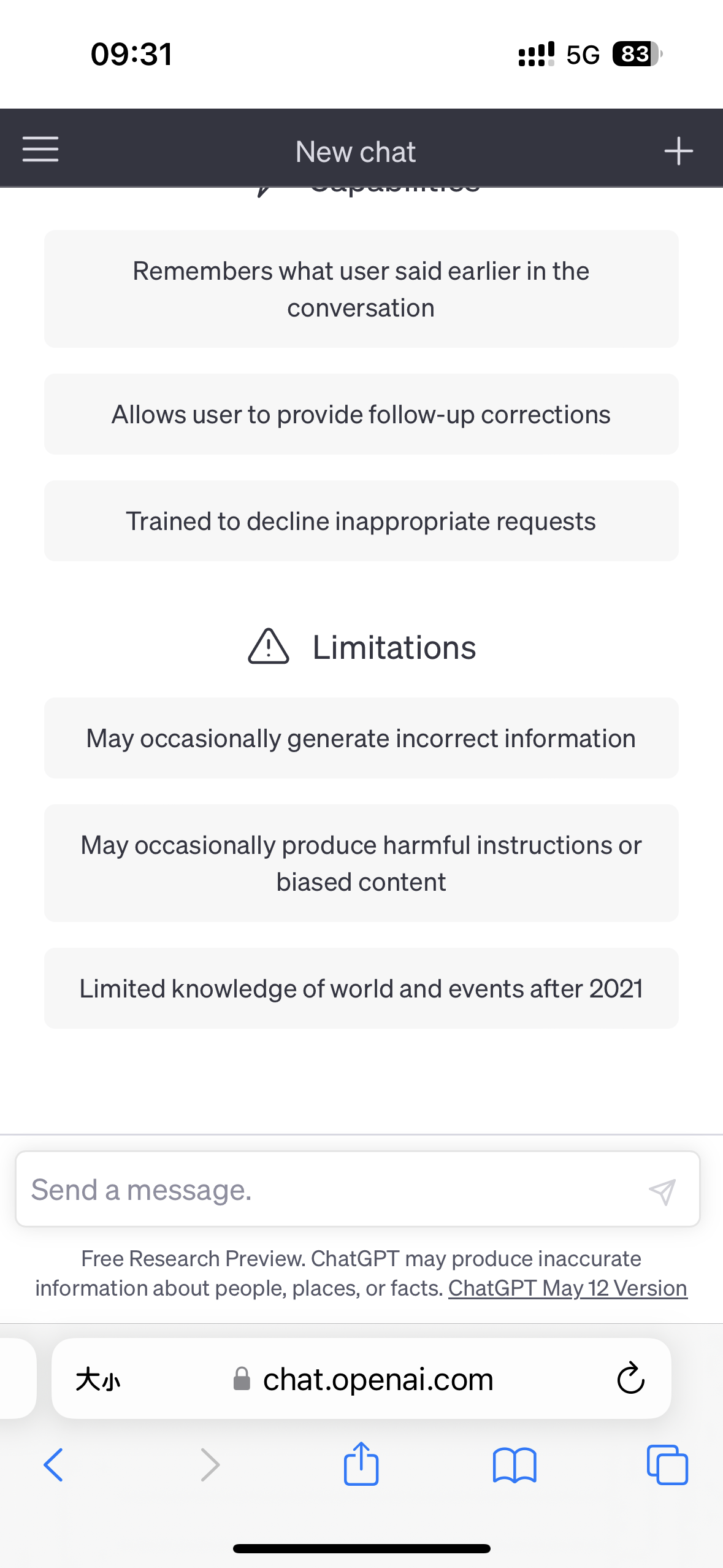Tap chat.openai.com address bar
This screenshot has height=1568, width=723.
378,1380
